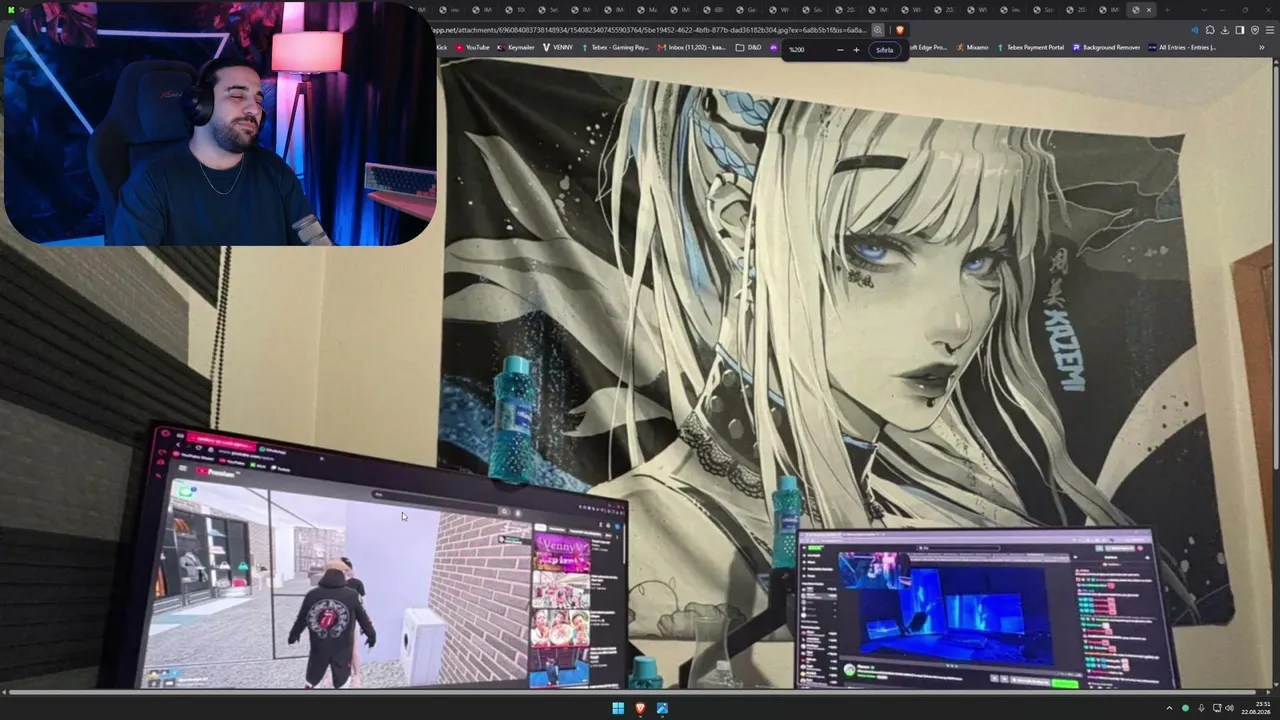Click the zoom out minus button

tap(840, 50)
